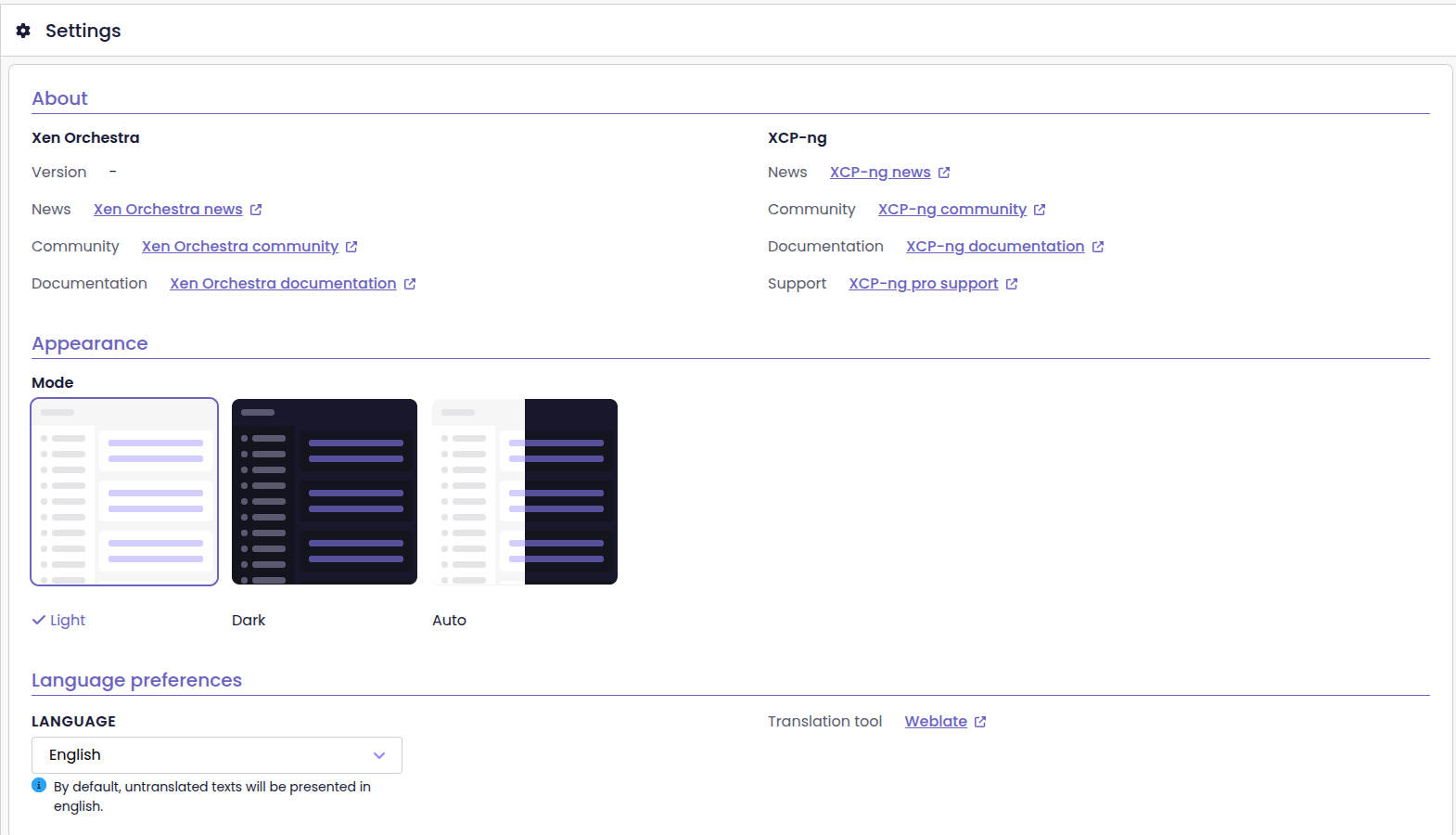Click external-link icon beside Weblate
The height and width of the screenshot is (835, 1456).
coord(980,722)
